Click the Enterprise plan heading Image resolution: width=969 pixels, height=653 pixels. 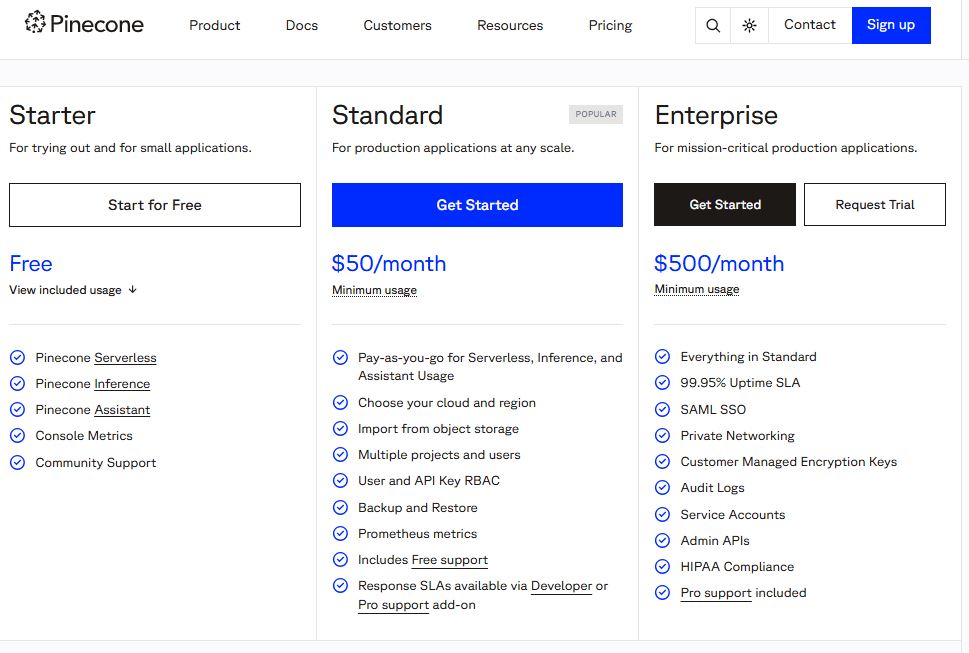point(716,115)
